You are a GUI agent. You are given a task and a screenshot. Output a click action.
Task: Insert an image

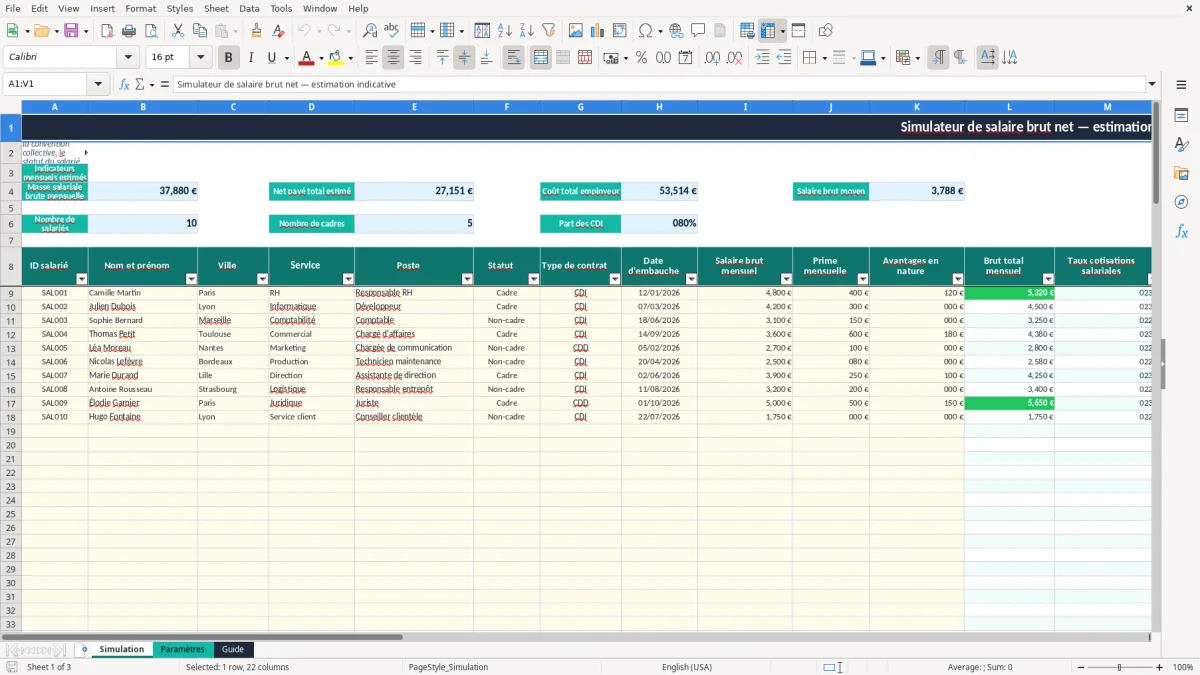click(x=576, y=31)
